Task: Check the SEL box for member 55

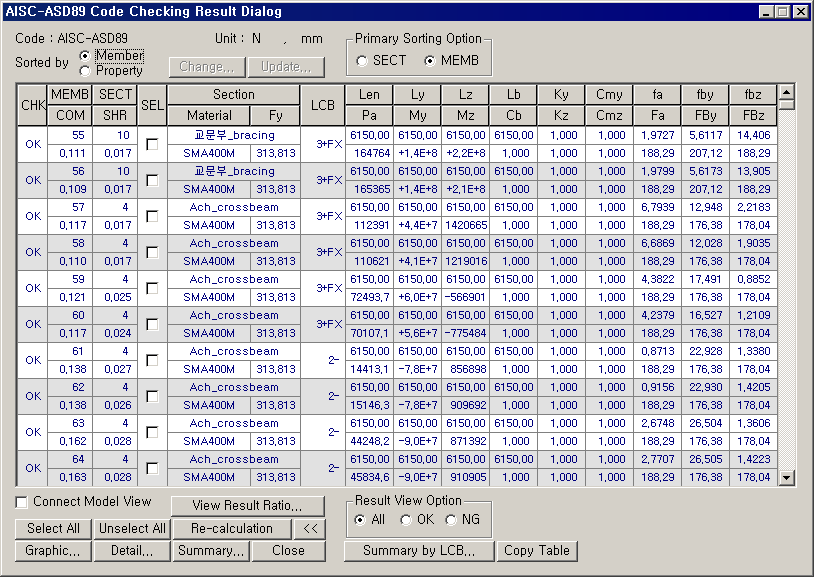Action: pos(153,141)
